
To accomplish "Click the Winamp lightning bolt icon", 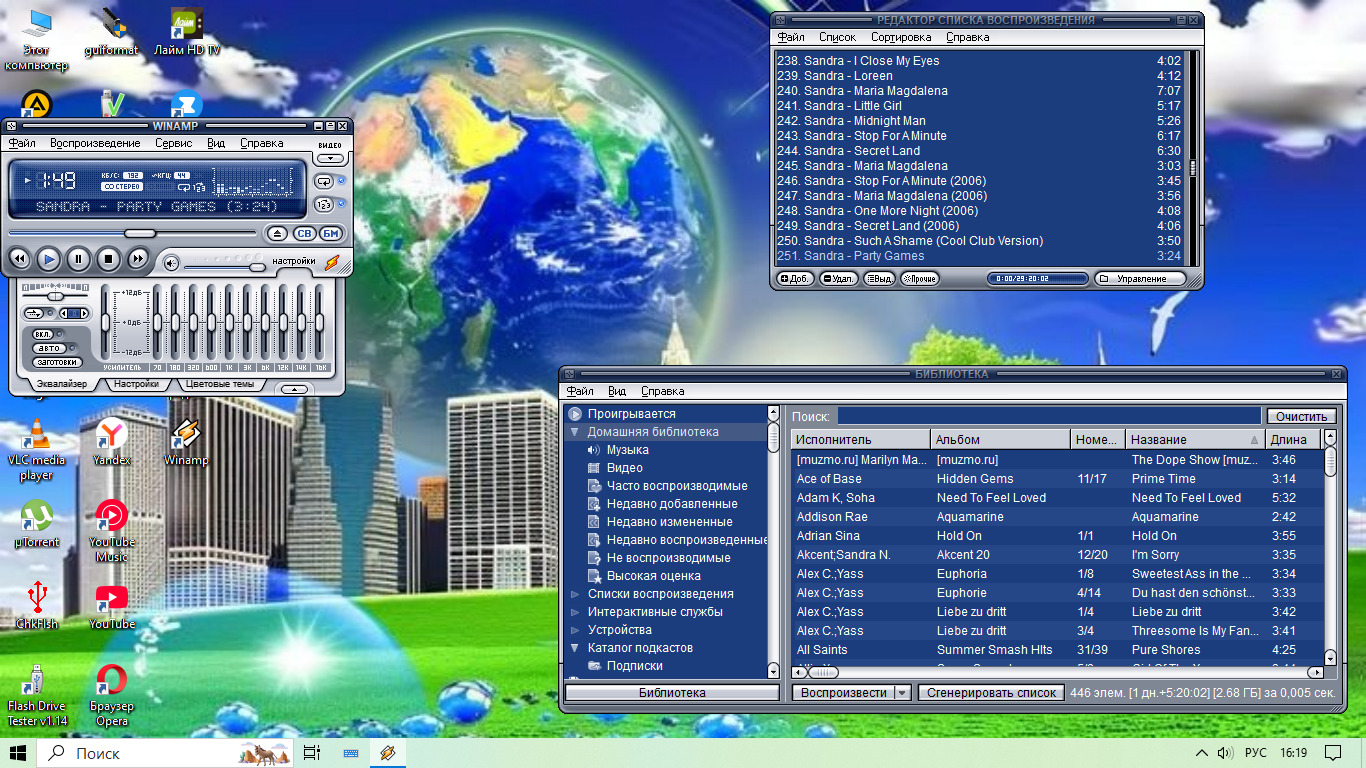I will click(x=331, y=263).
